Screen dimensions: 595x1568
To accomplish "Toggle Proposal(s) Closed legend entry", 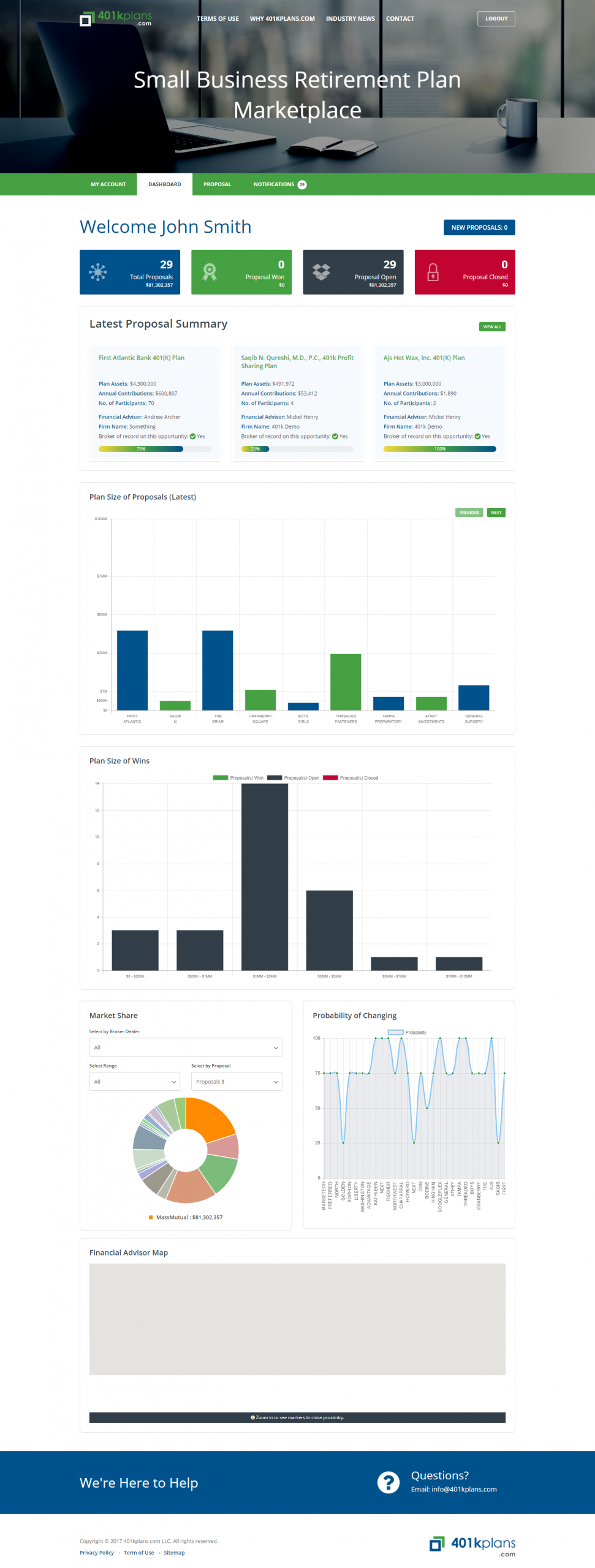I will click(x=350, y=778).
